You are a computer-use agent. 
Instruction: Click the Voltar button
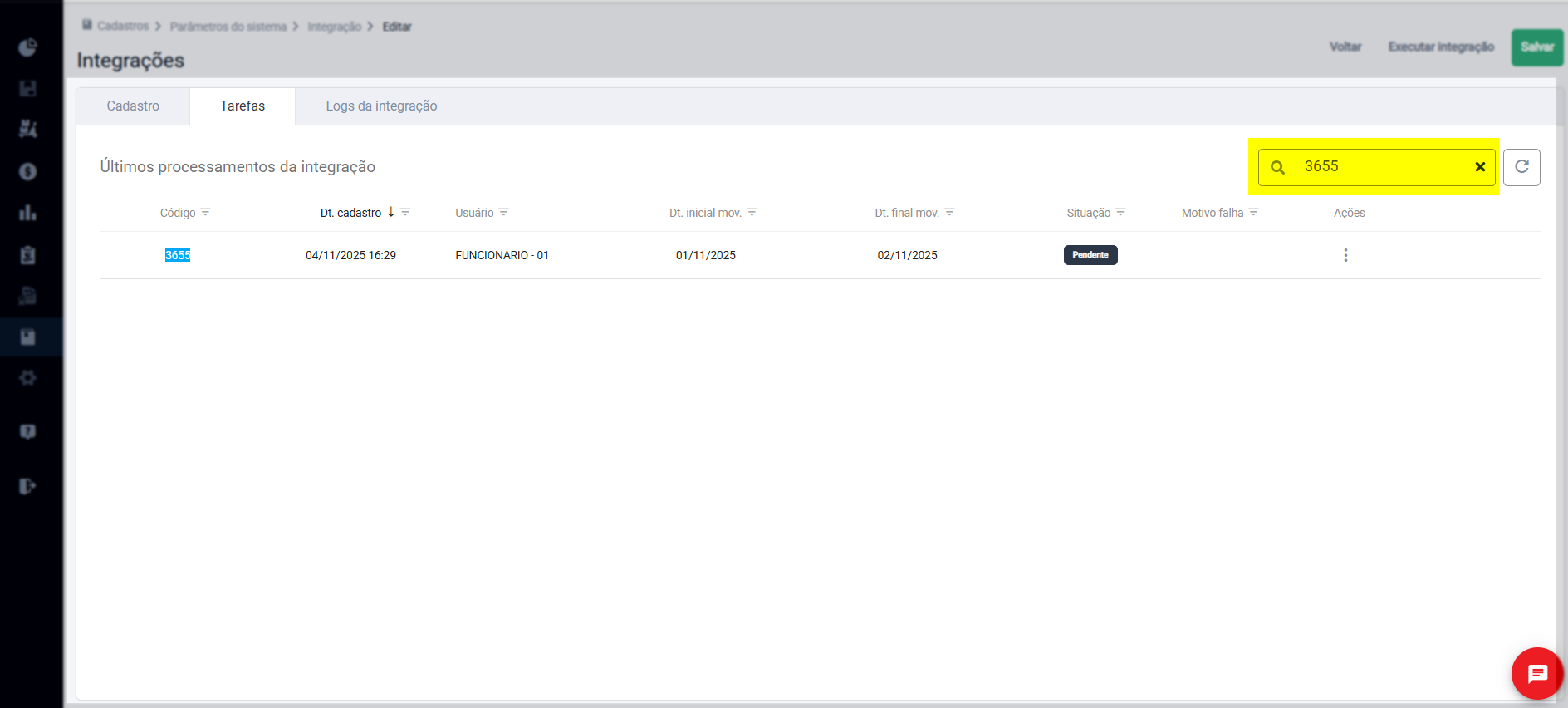[1345, 47]
